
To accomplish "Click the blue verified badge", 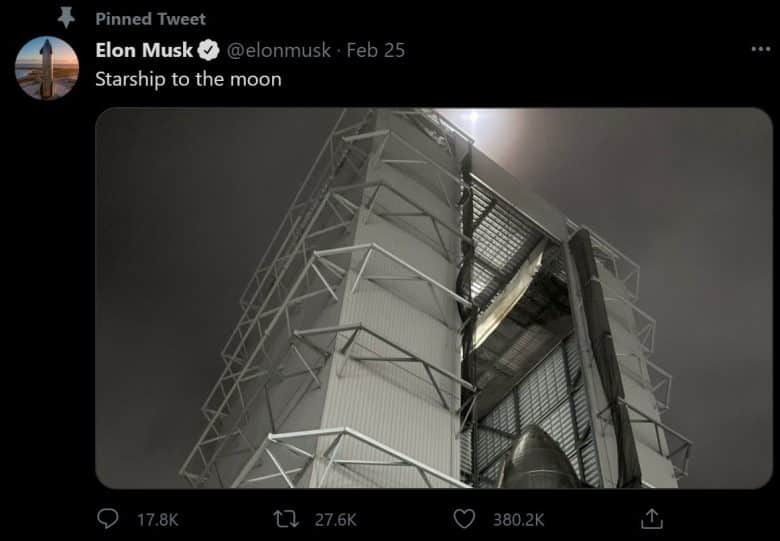I will 209,50.
